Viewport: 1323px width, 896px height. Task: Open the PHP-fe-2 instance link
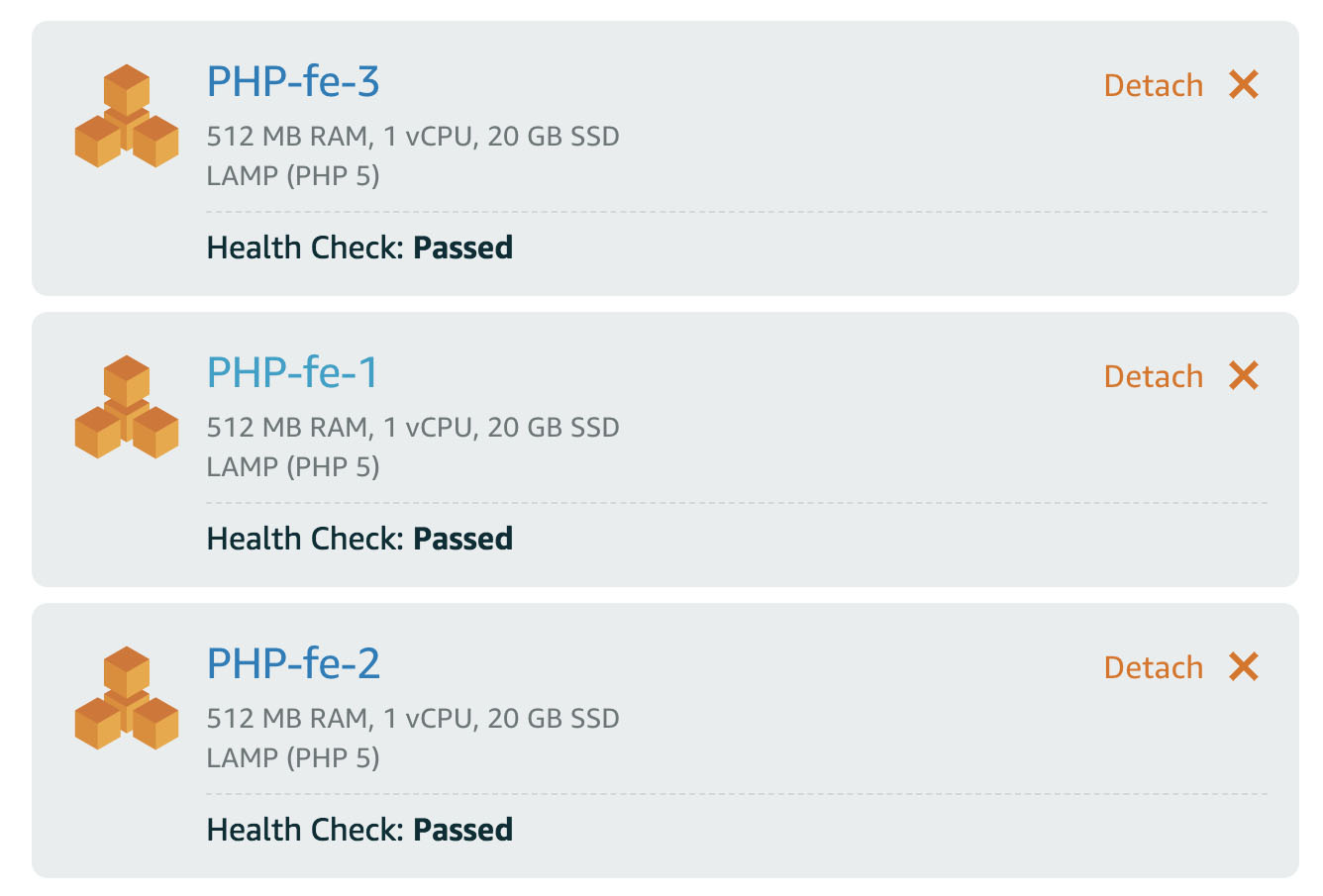click(293, 664)
